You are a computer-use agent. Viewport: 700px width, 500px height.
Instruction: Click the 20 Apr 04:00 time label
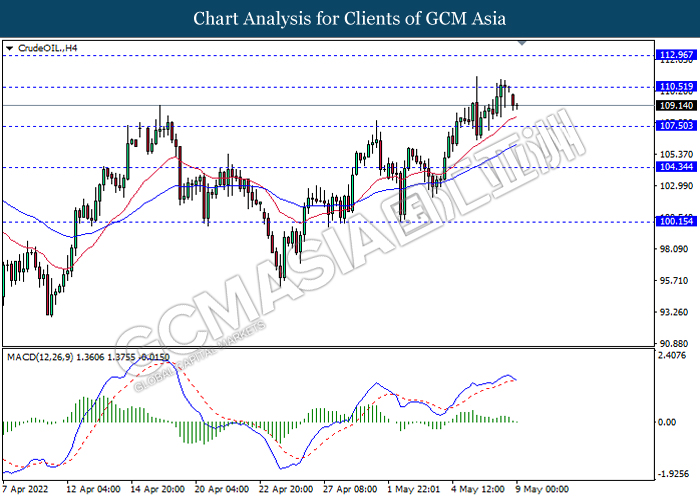(222, 489)
